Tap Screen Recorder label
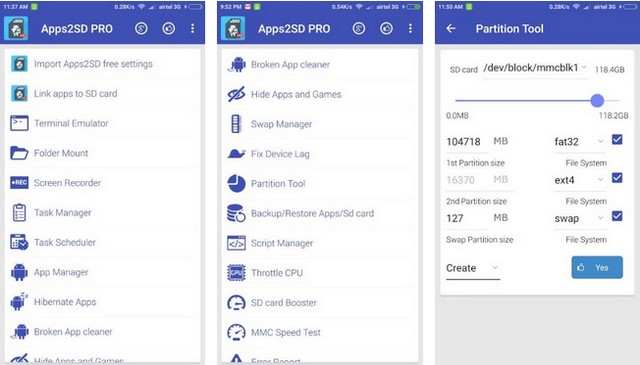Image resolution: width=640 pixels, height=365 pixels. pos(67,183)
